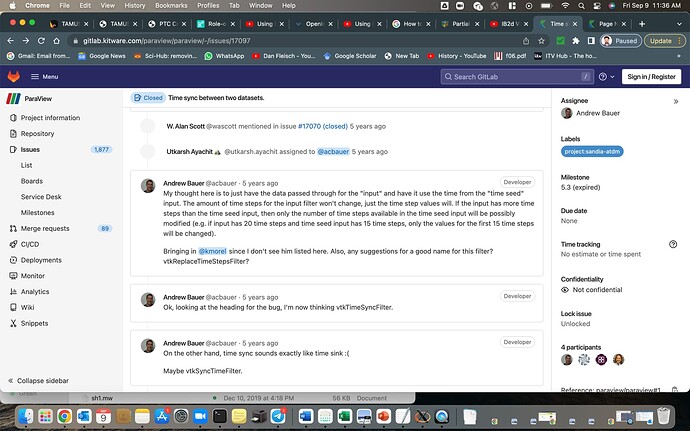Image resolution: width=690 pixels, height=431 pixels.
Task: Bookmark this page with the star
Action: [x=541, y=41]
